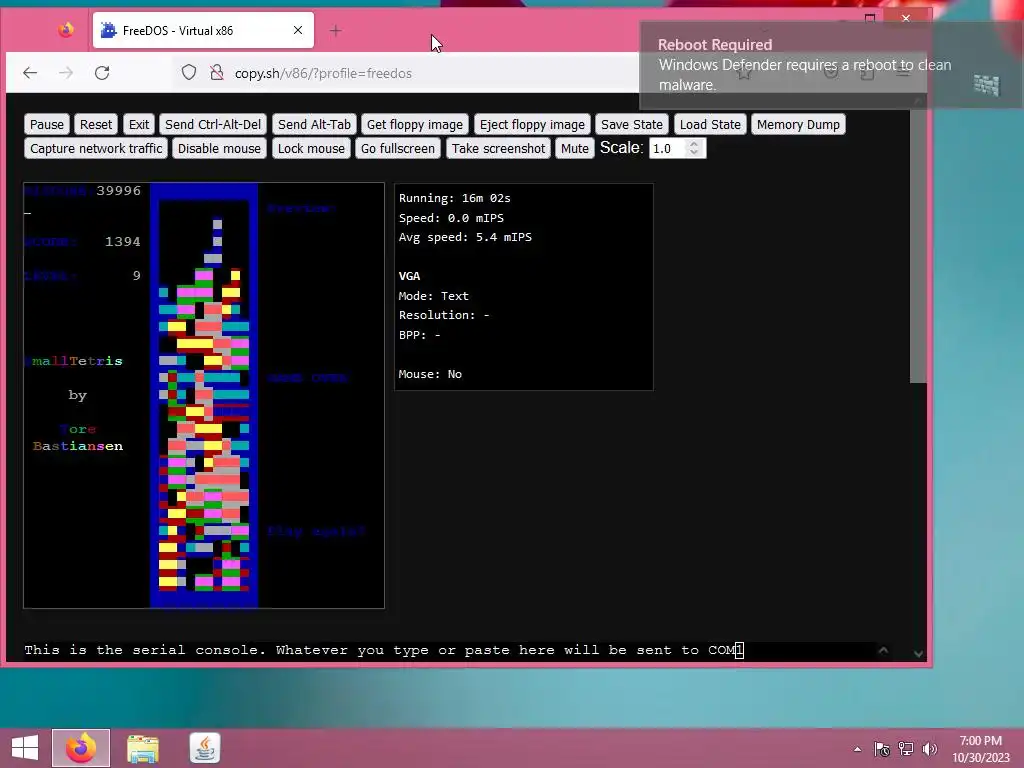Image resolution: width=1024 pixels, height=768 pixels.
Task: Click the 'Running: 16m 02s' status text
Action: 455,198
